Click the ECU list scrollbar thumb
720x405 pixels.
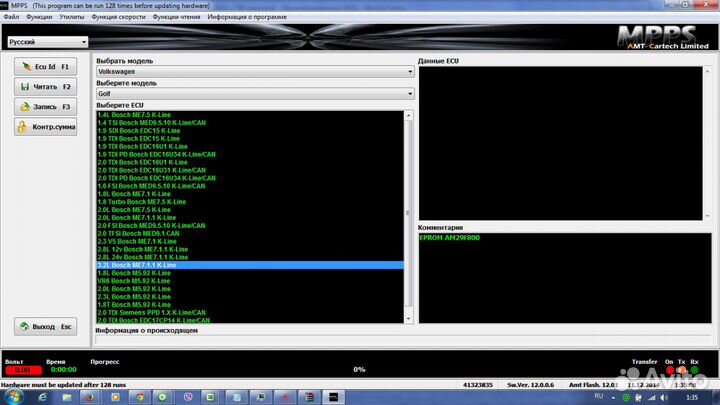click(408, 213)
